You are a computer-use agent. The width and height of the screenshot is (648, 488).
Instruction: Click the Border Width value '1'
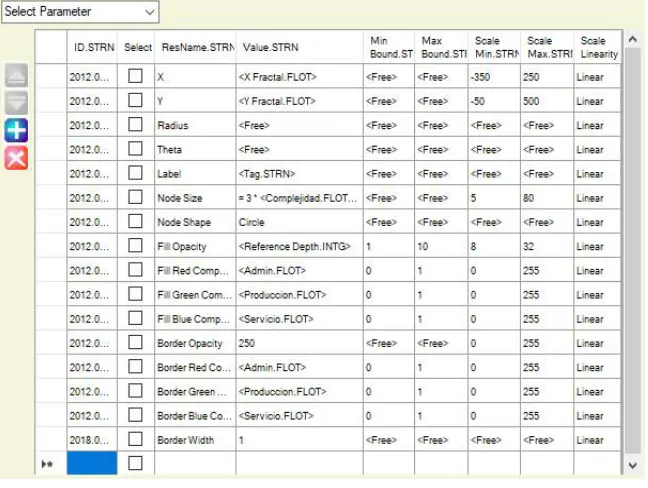[x=300, y=440]
